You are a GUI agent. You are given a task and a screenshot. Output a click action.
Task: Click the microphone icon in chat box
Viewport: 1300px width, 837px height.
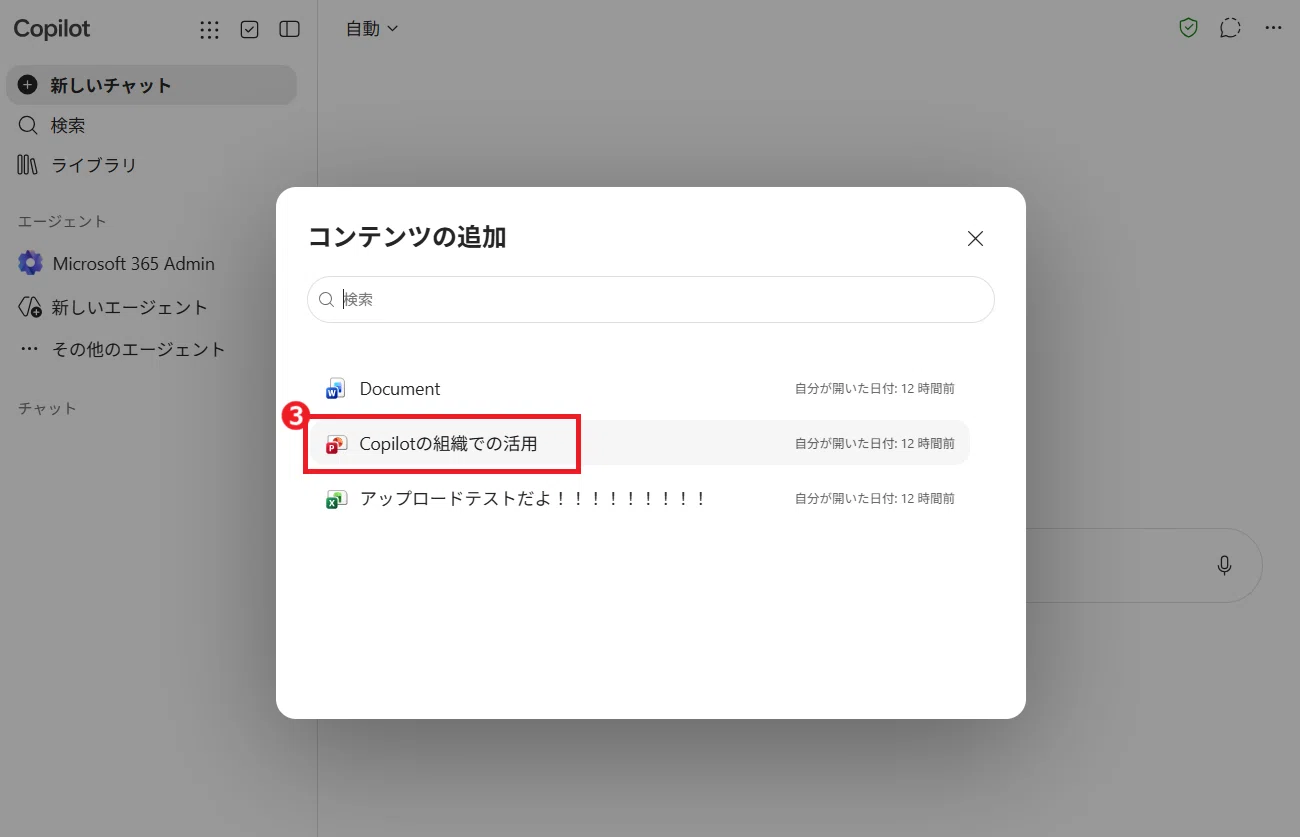[1224, 566]
